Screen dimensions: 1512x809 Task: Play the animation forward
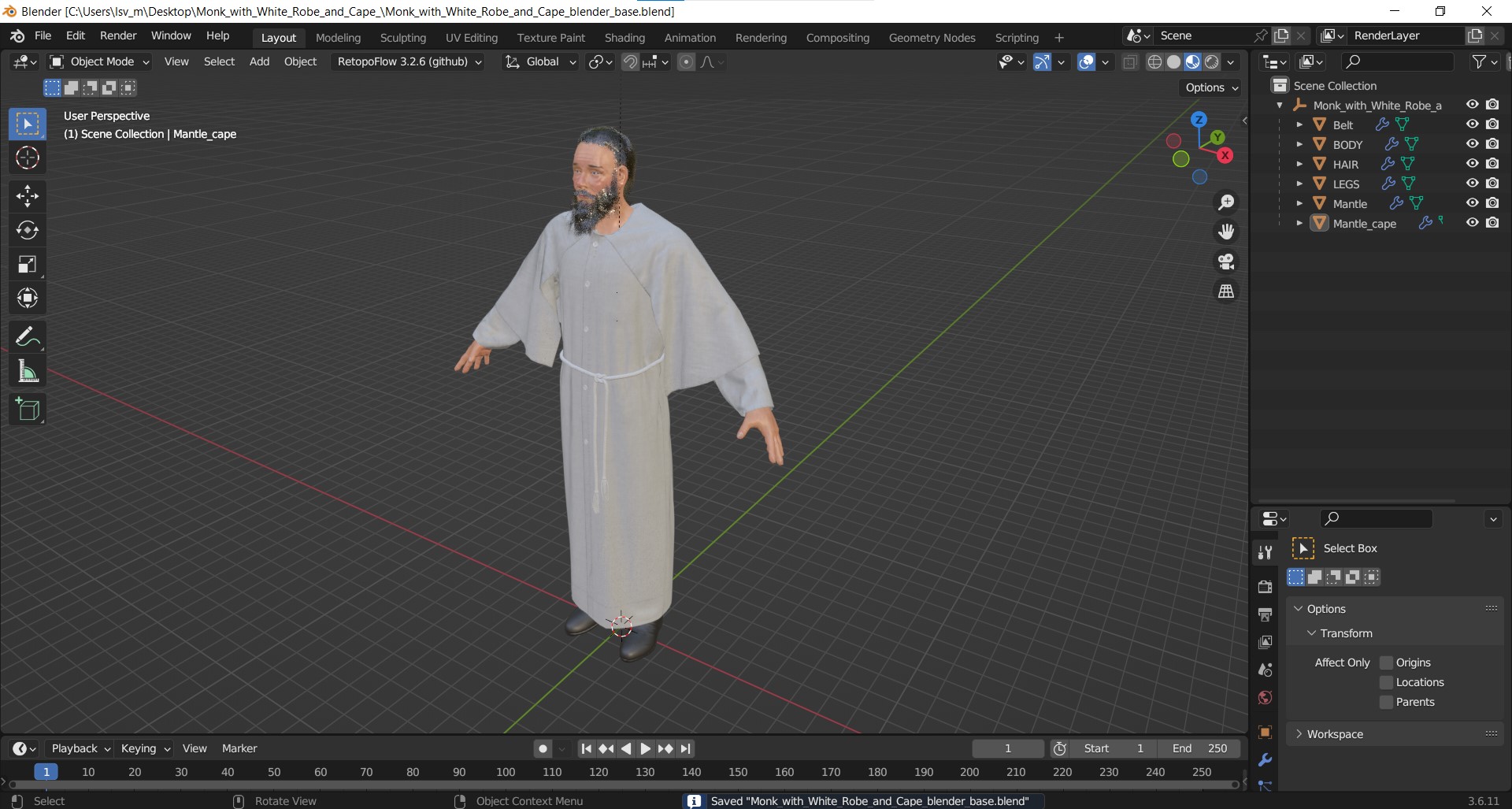coord(645,748)
